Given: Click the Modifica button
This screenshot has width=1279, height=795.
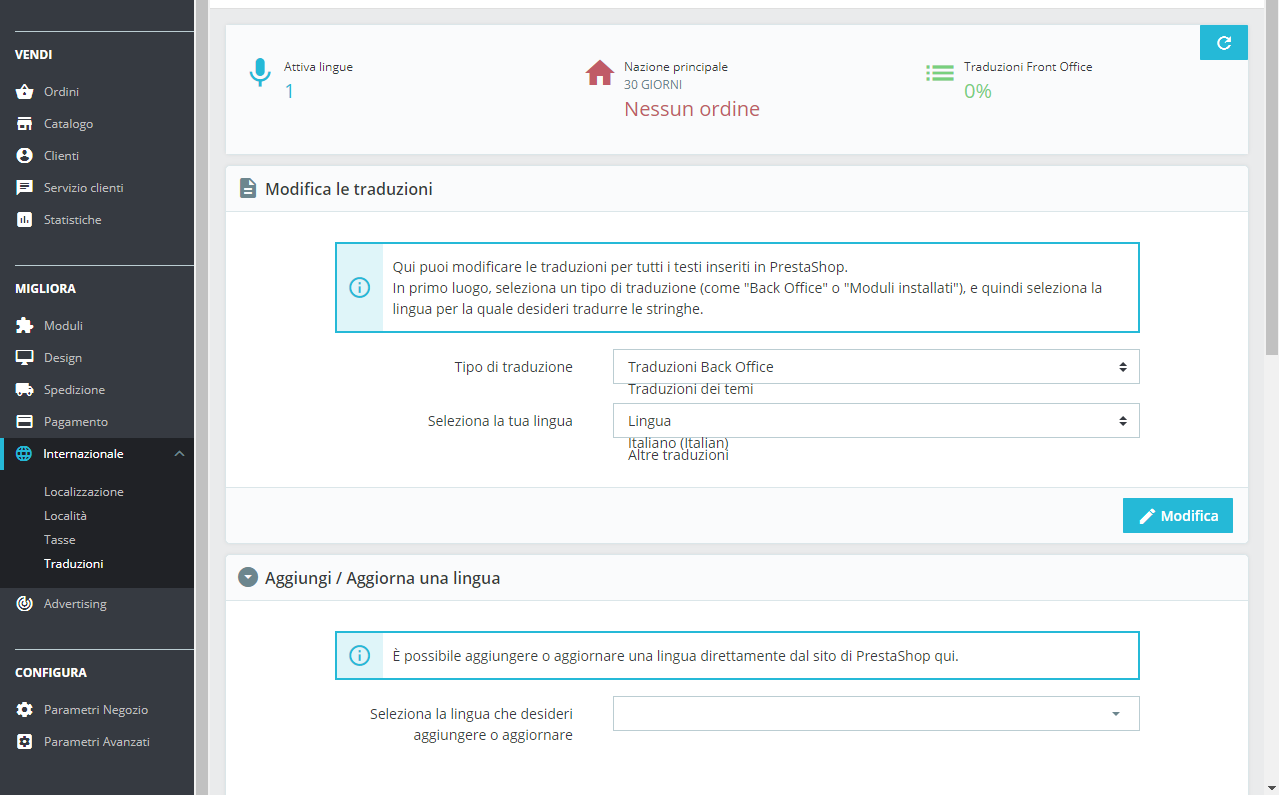Looking at the screenshot, I should 1177,516.
